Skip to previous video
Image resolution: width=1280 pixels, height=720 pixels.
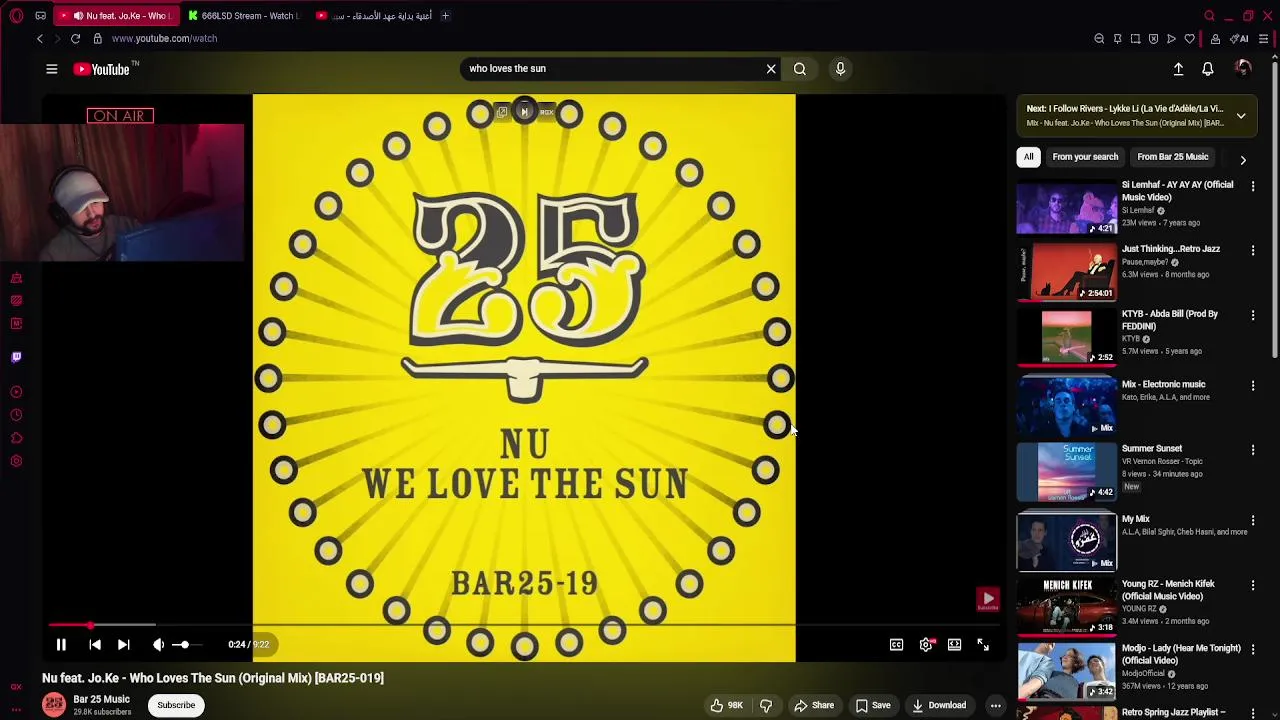pyautogui.click(x=95, y=645)
